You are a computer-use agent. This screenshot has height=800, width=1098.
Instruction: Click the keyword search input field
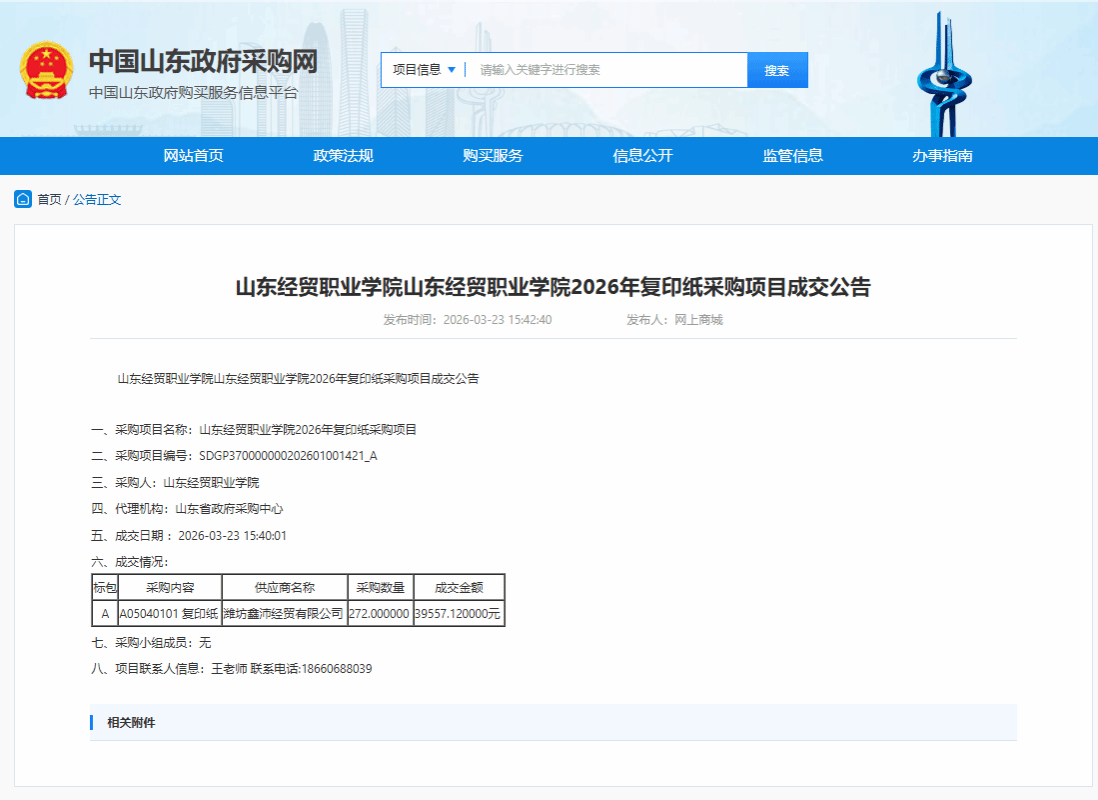tap(607, 70)
